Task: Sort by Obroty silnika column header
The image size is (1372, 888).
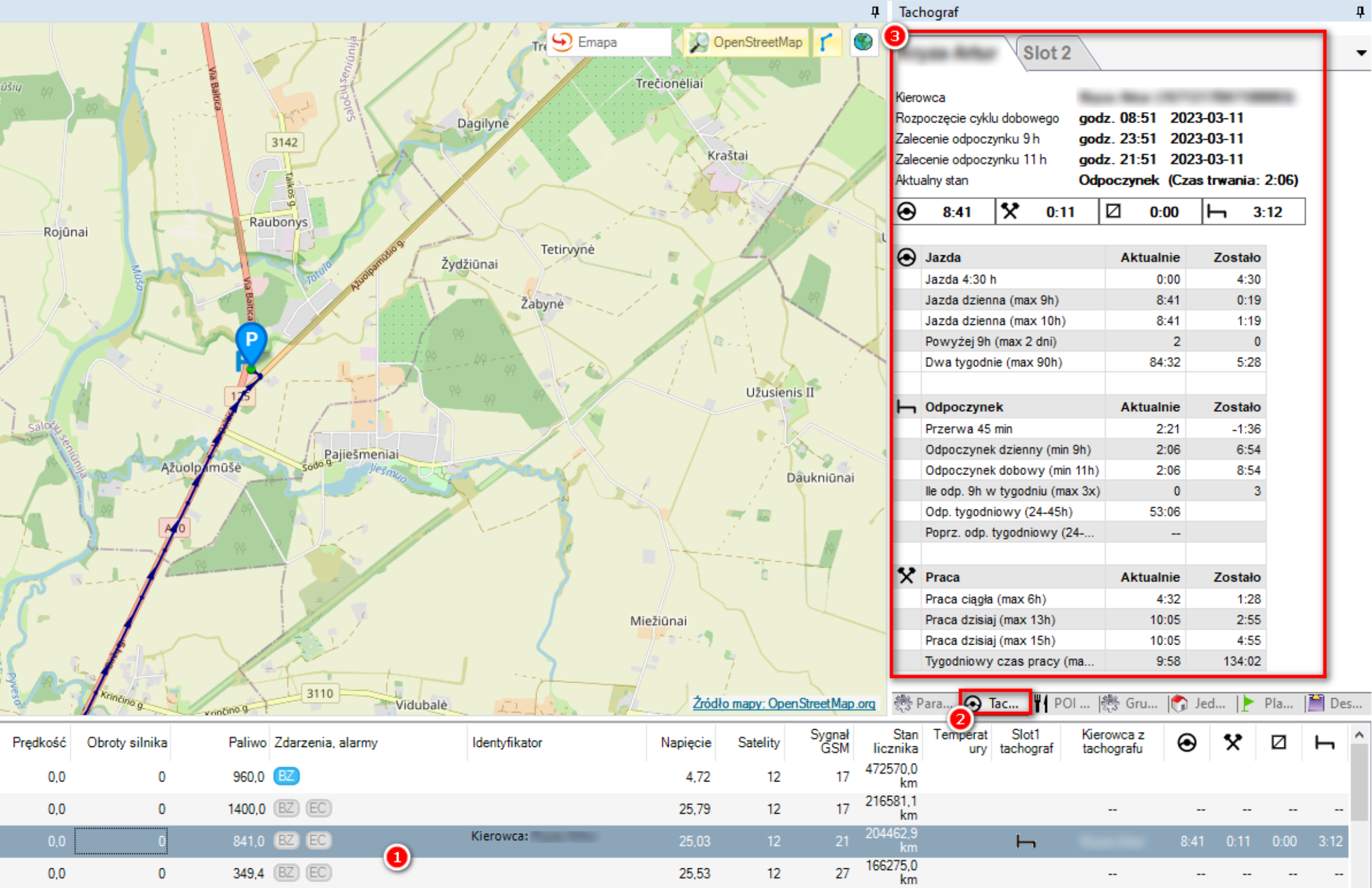Action: [127, 742]
